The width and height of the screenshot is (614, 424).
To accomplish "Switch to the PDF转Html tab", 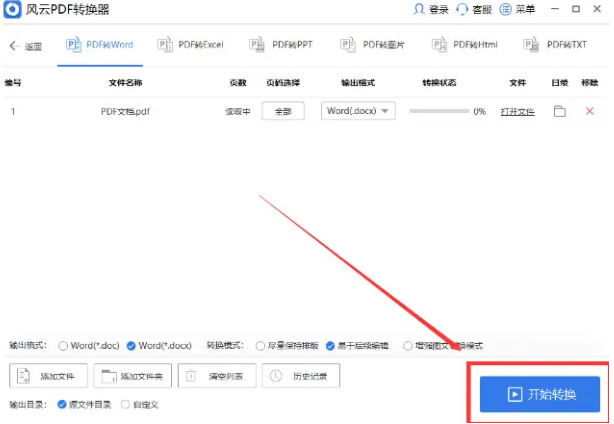I will [464, 45].
